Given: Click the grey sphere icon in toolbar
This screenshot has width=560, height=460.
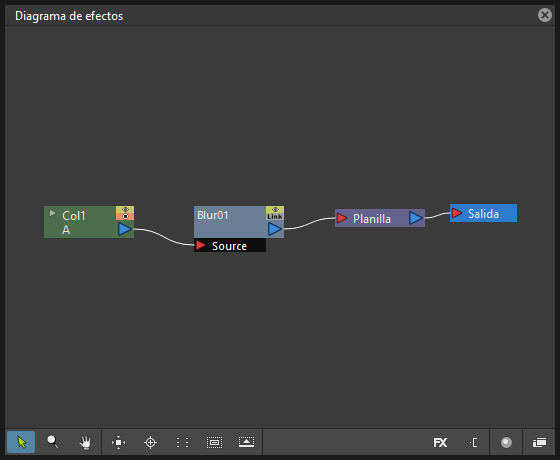Looking at the screenshot, I should [506, 442].
